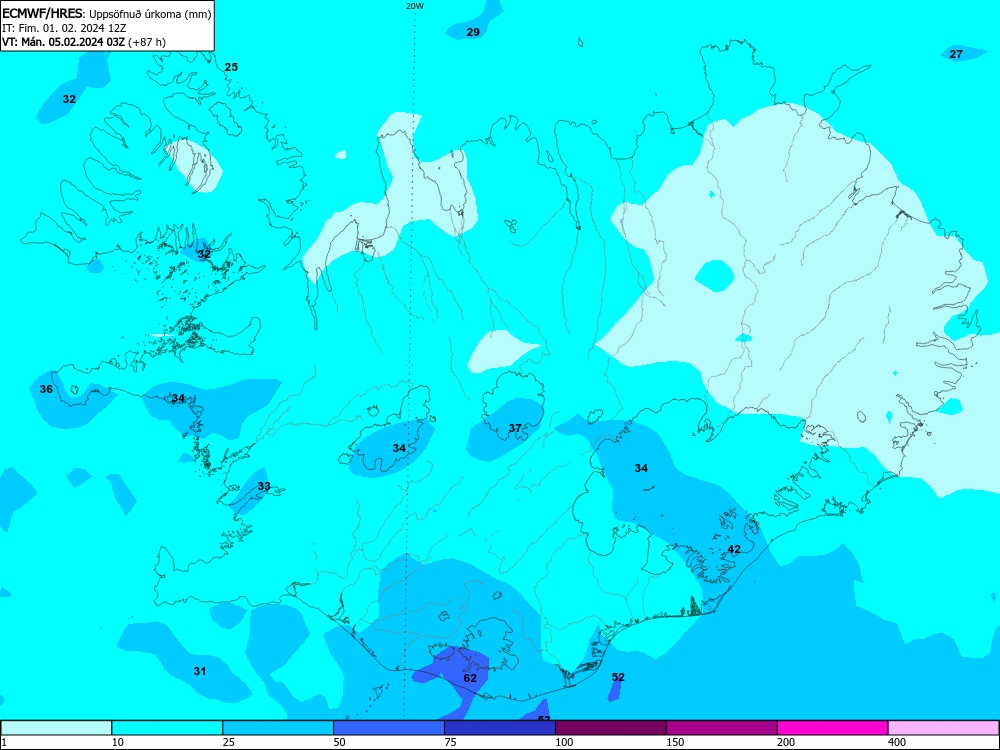Click the '(+87 h)' forecast lead text
The height and width of the screenshot is (750, 1000).
(147, 42)
